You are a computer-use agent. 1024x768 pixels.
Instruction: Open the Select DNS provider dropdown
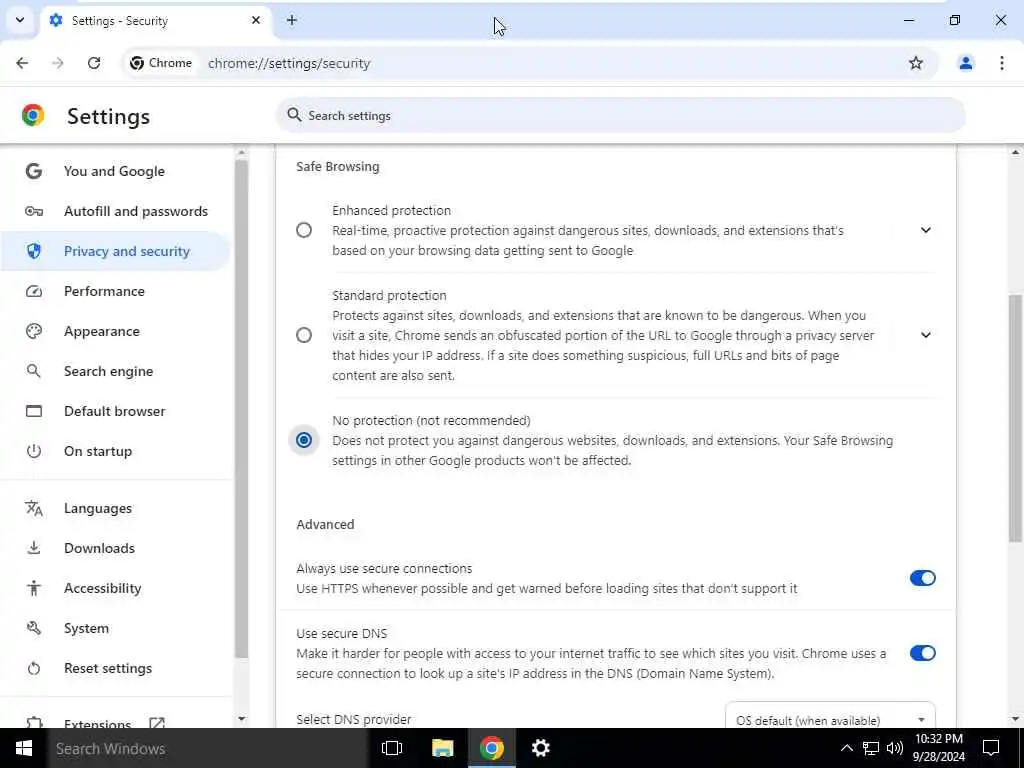pyautogui.click(x=830, y=718)
